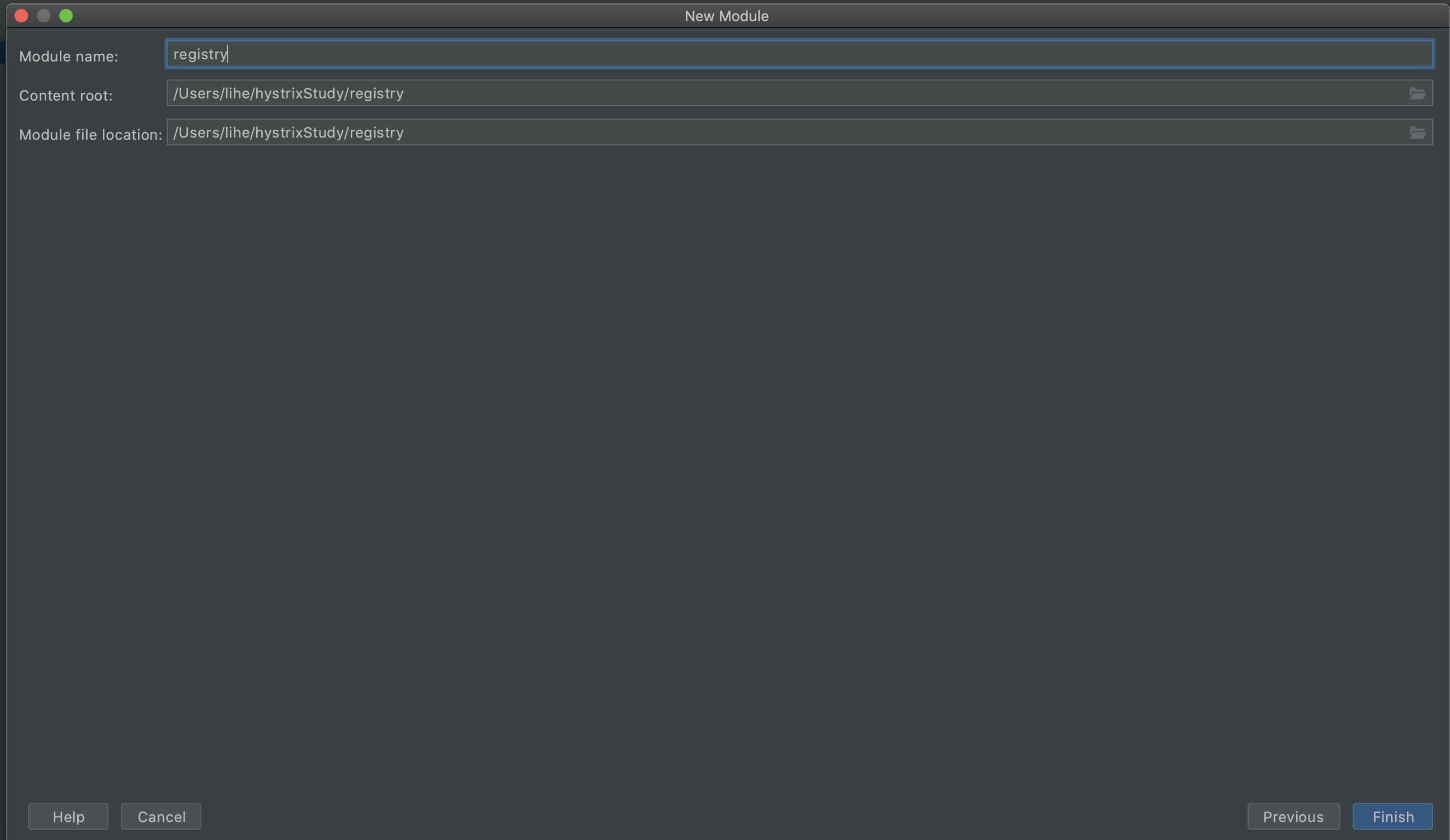1450x840 pixels.
Task: Click the 'New Module' title bar text
Action: pos(726,16)
